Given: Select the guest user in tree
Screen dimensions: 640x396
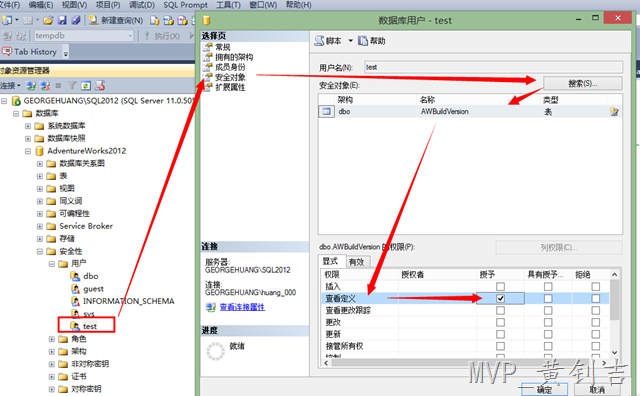Looking at the screenshot, I should [x=93, y=289].
